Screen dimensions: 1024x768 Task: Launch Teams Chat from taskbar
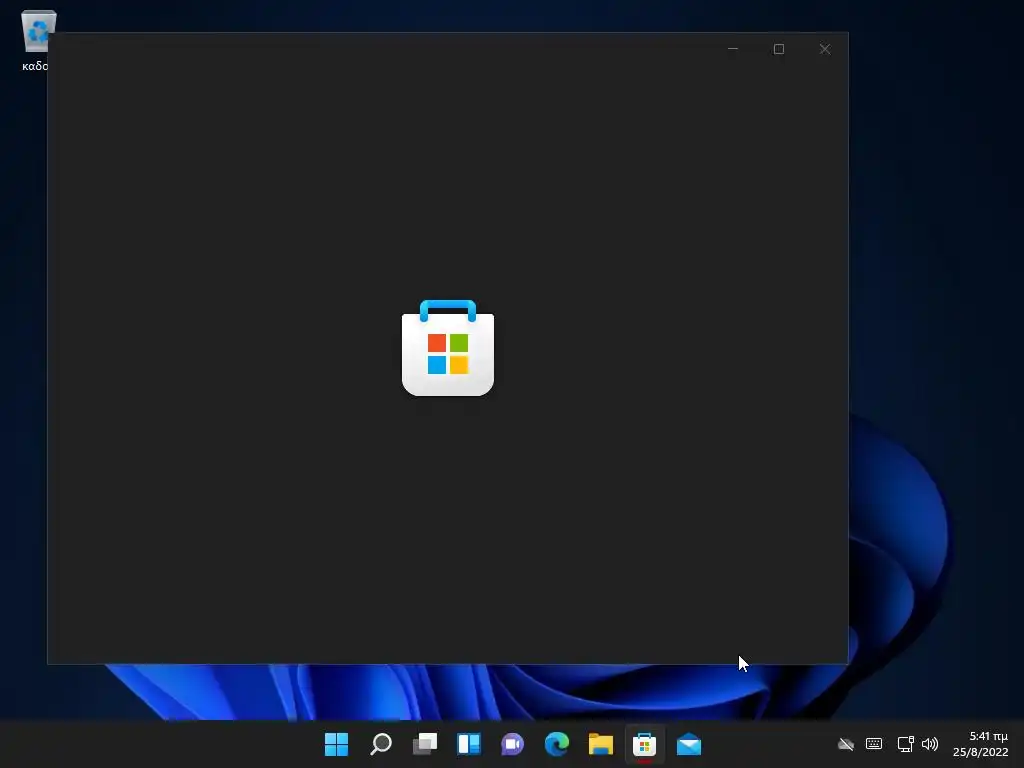513,744
